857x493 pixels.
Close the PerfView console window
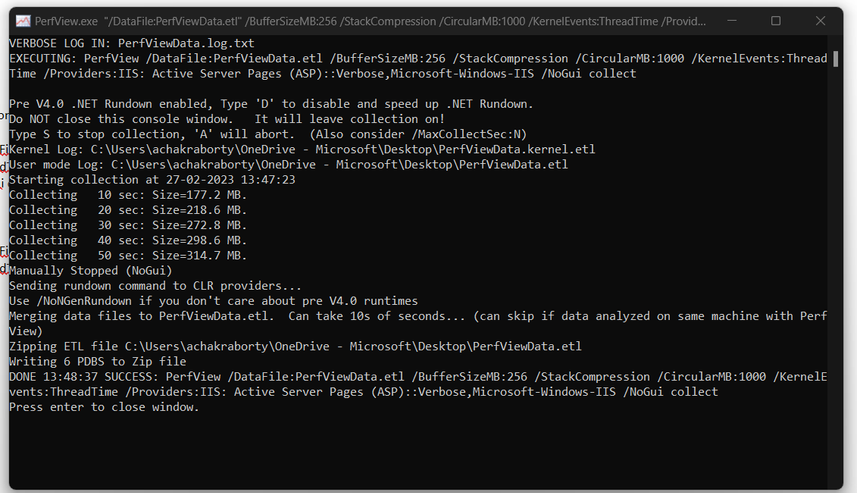pyautogui.click(x=820, y=21)
